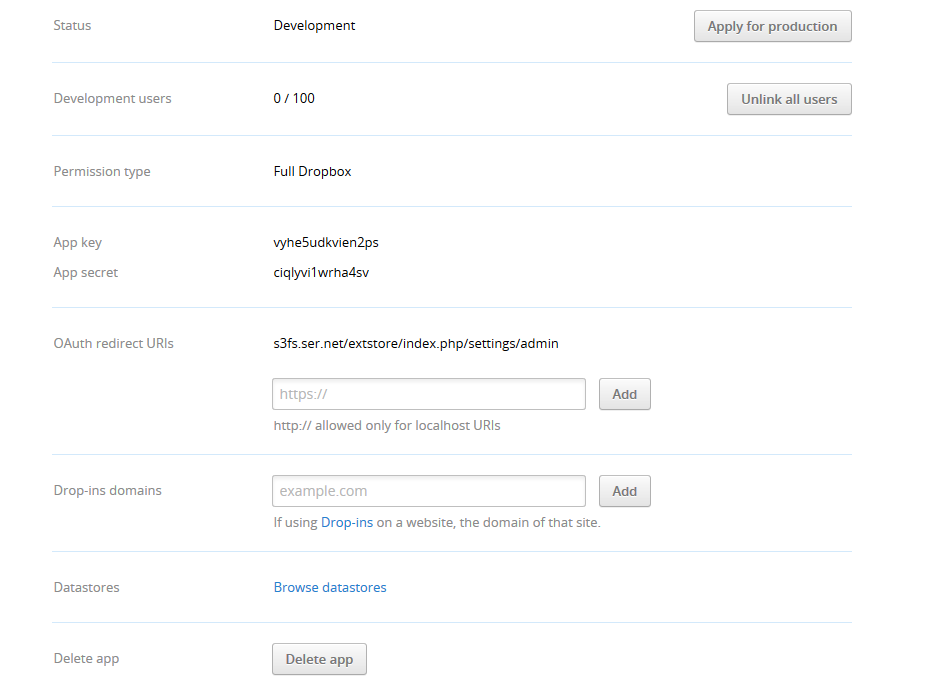Select the App secret value ciqlyvi1wrha4sv
This screenshot has height=681, width=934.
(321, 272)
